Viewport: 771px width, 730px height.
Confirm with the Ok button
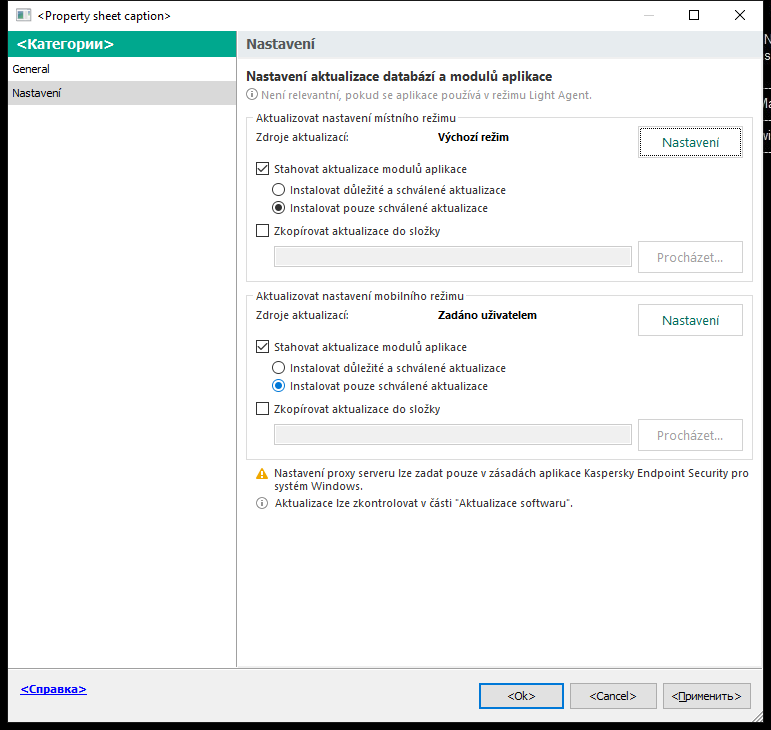[x=521, y=696]
